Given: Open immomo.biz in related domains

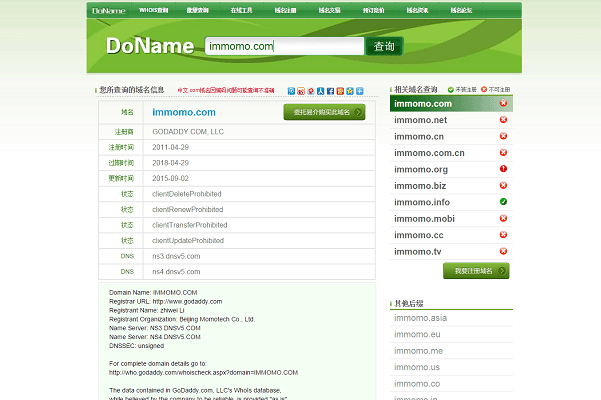Looking at the screenshot, I should [420, 186].
